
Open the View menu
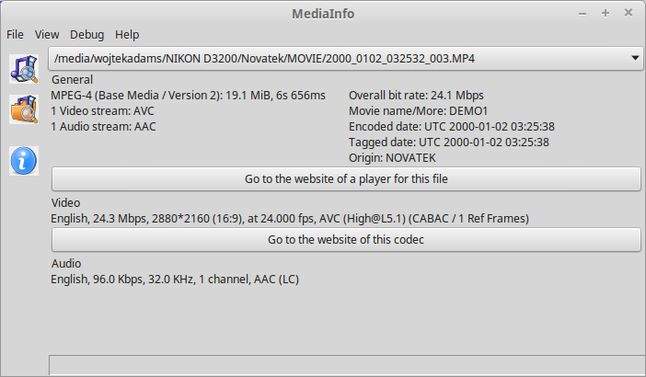[47, 35]
